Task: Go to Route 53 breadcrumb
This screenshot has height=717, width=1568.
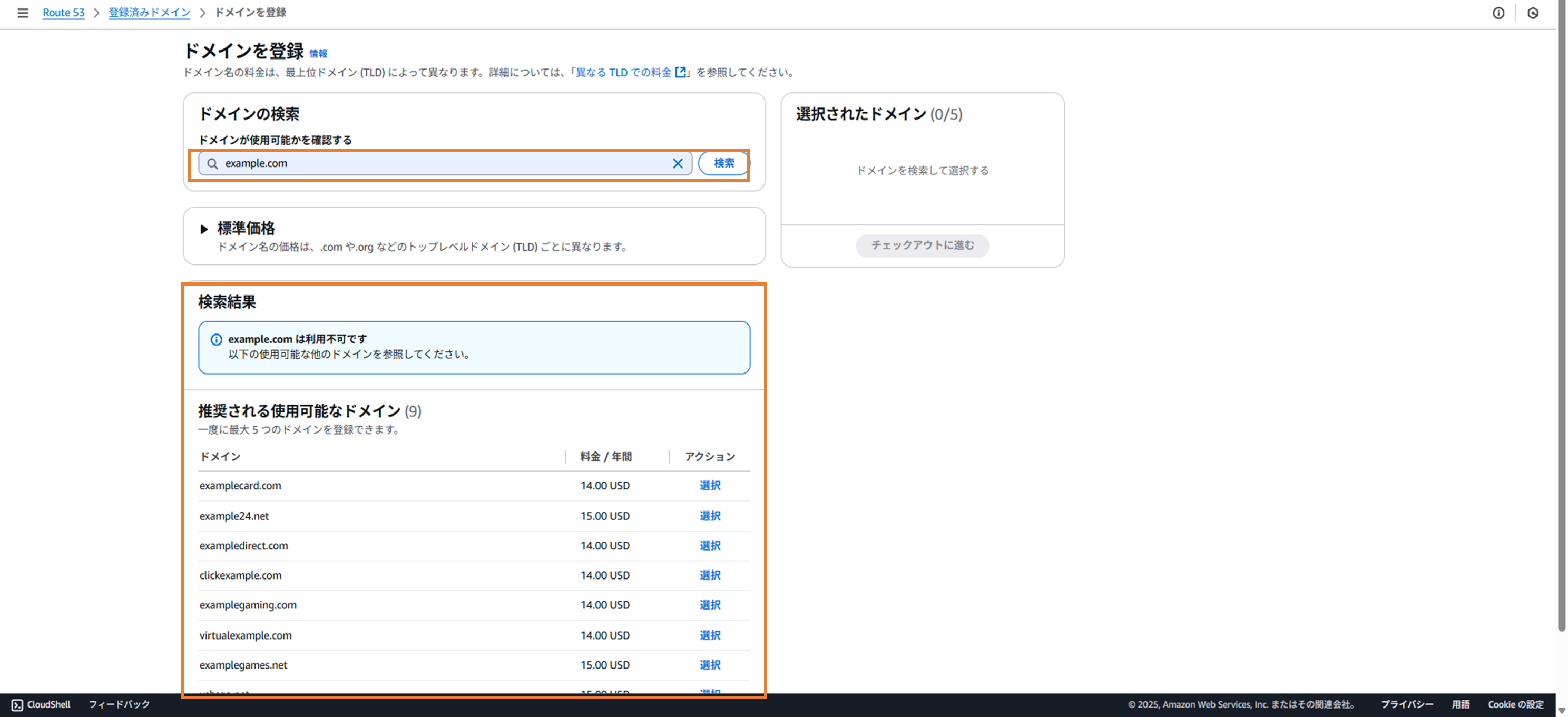Action: click(x=63, y=13)
